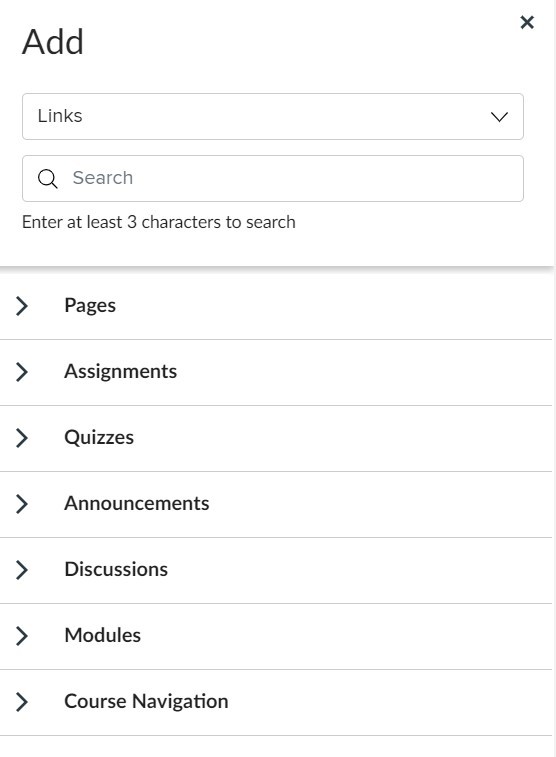Click the Add panel heading
This screenshot has height=757, width=556.
[53, 42]
